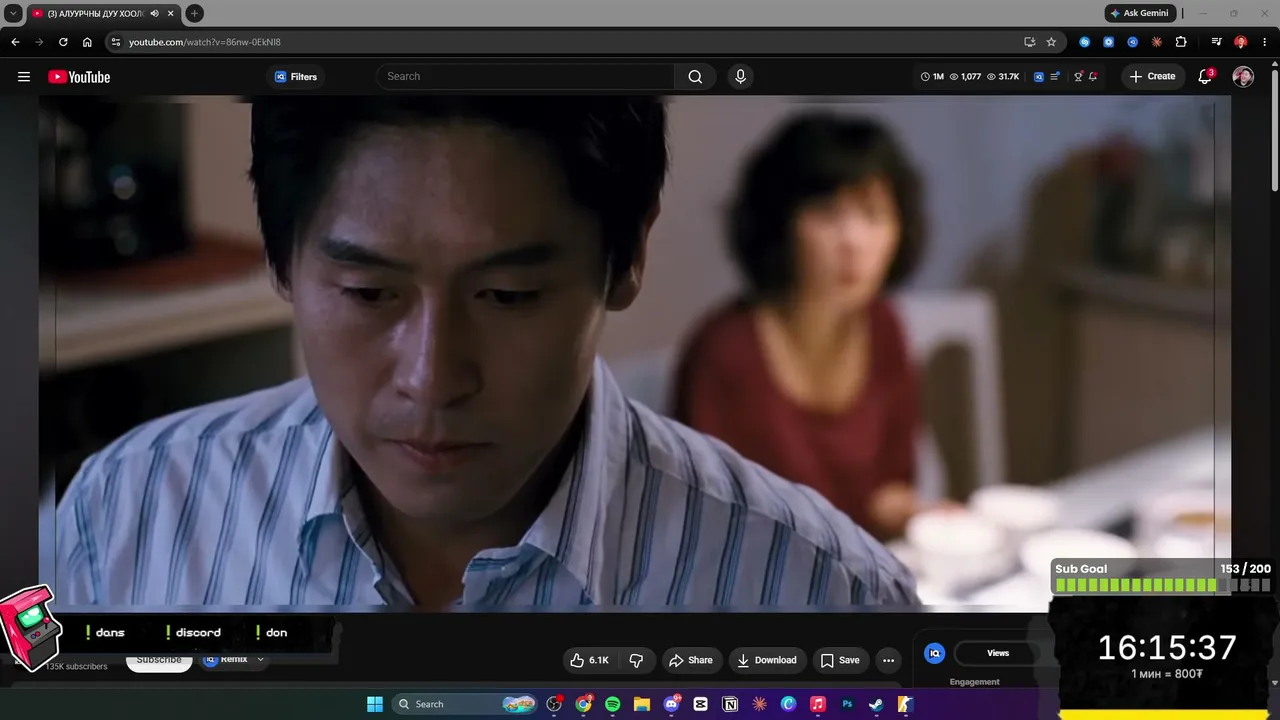
Task: Open the Create menu button
Action: click(1153, 77)
